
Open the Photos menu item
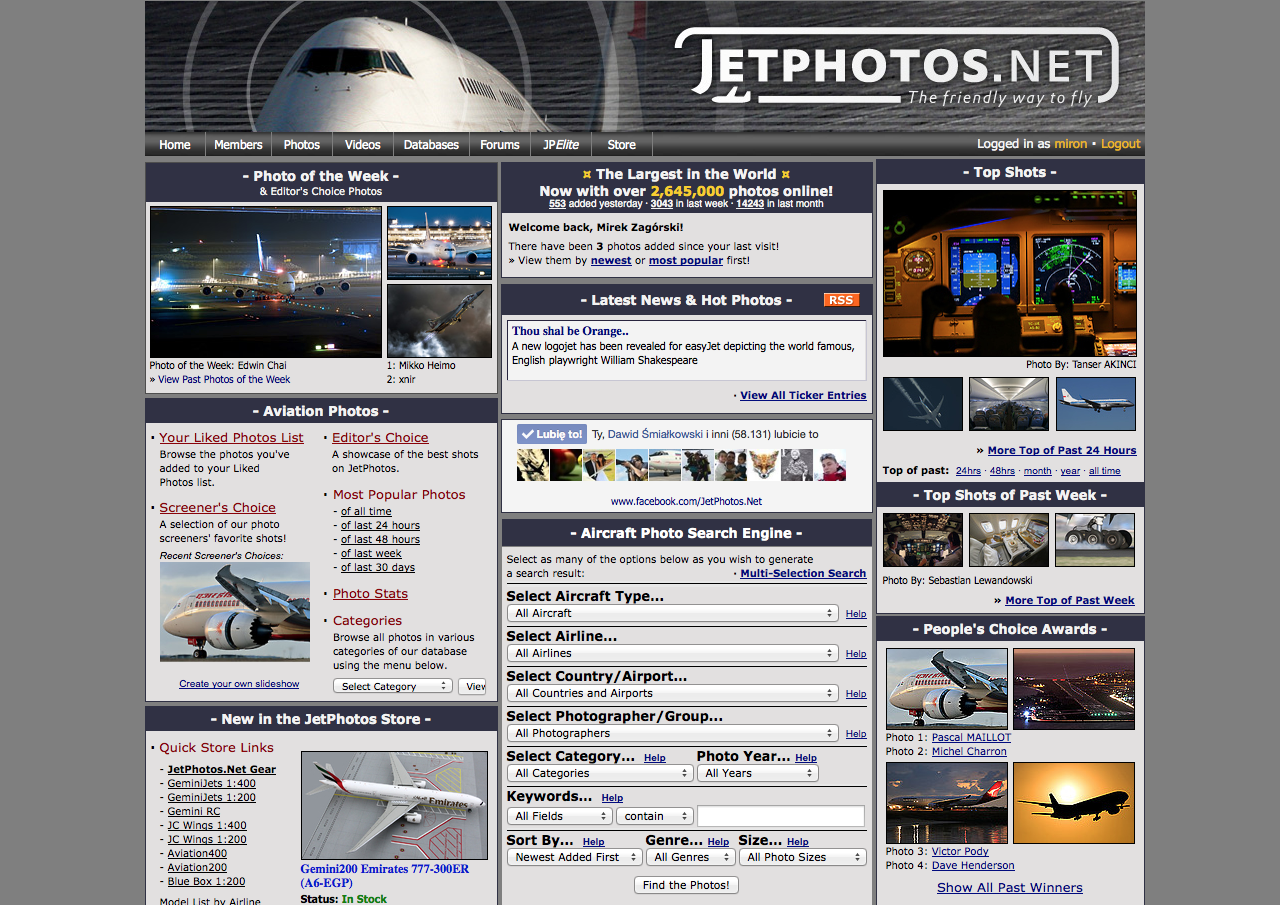[302, 144]
